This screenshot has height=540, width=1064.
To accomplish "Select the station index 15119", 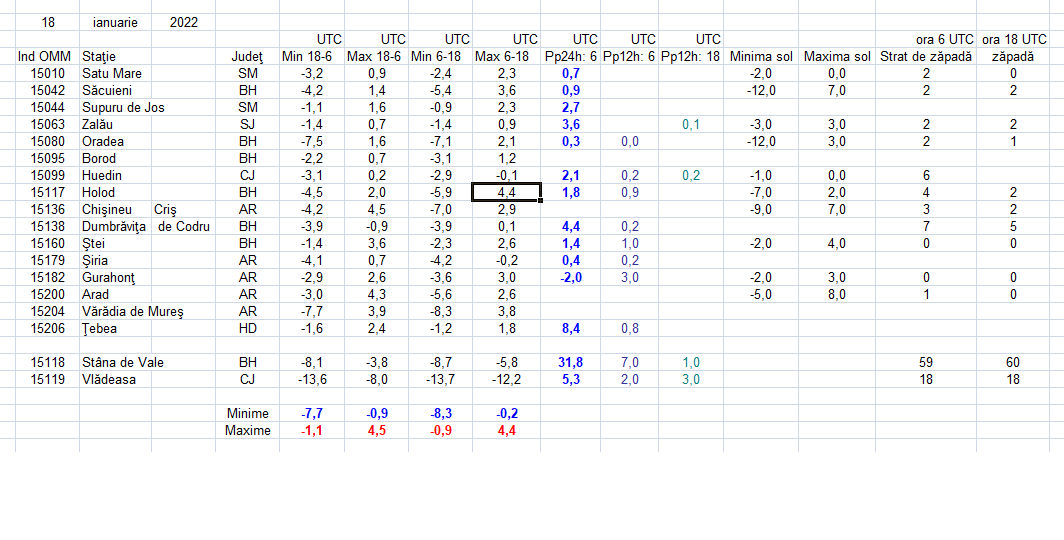I will point(48,379).
